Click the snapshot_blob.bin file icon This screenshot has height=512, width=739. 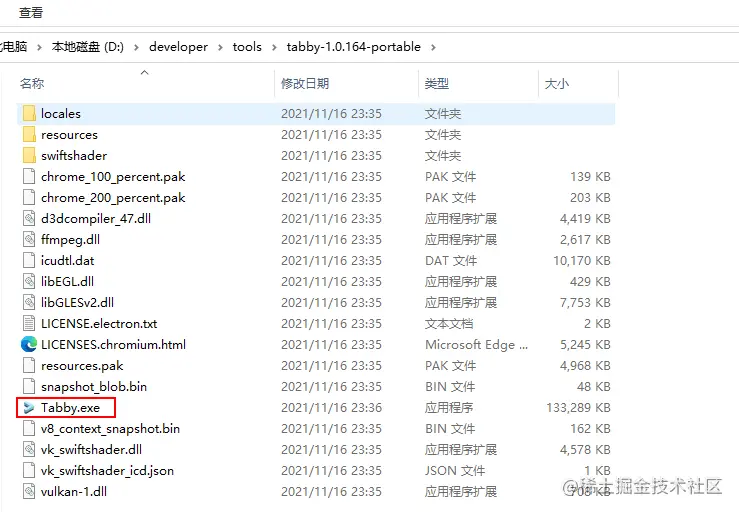[29, 387]
